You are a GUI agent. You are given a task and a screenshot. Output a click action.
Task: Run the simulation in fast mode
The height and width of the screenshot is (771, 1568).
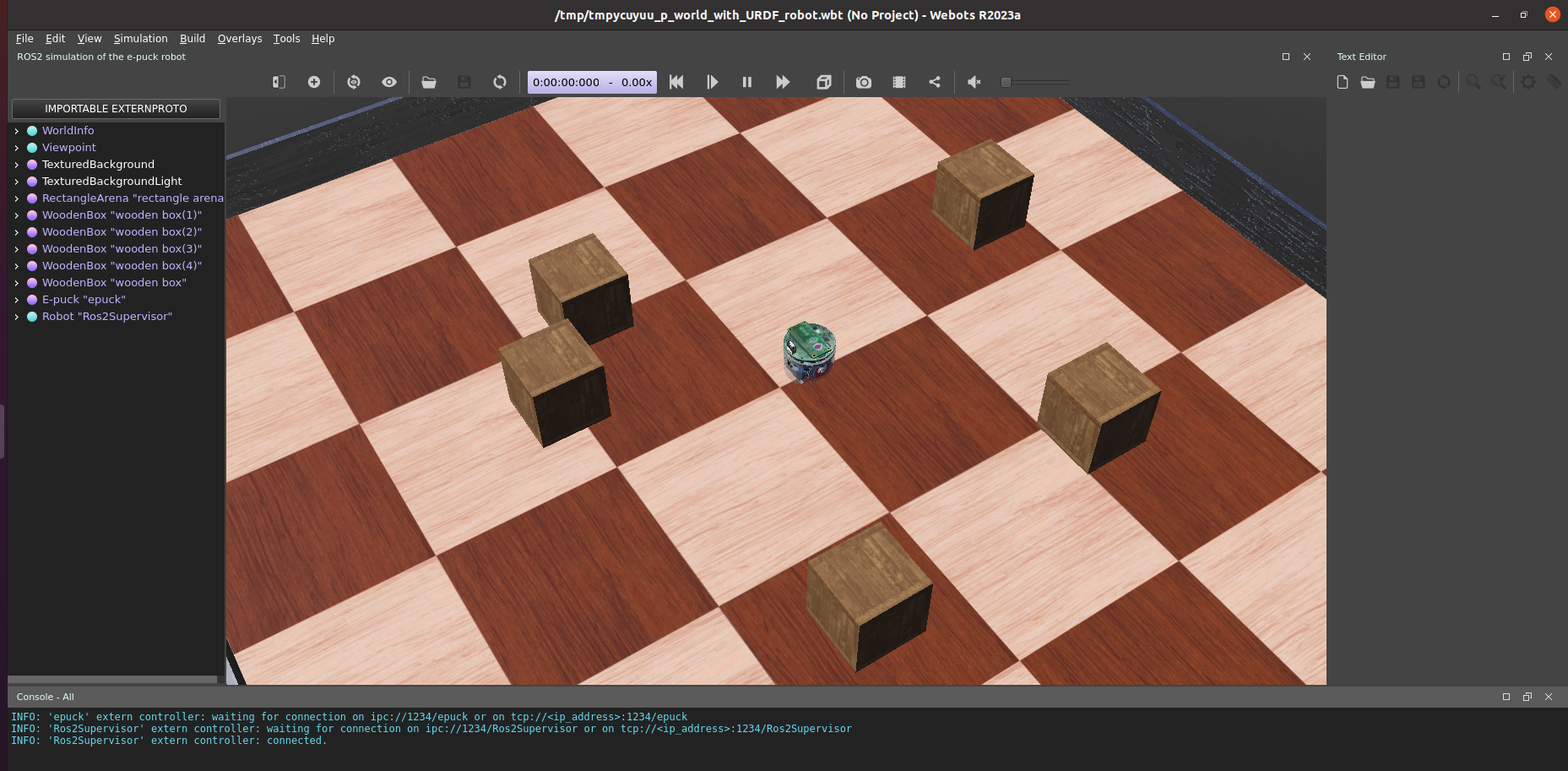click(x=782, y=82)
